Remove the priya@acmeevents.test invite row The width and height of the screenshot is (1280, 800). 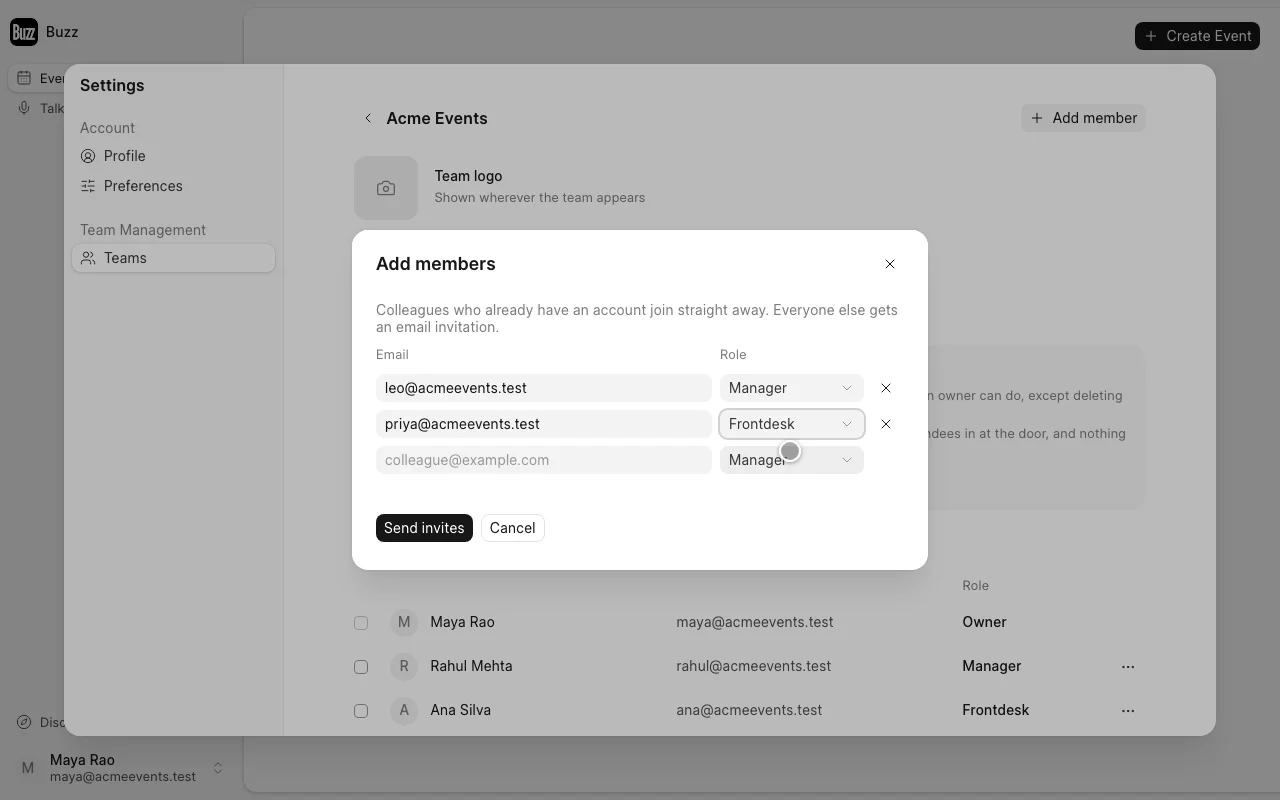(886, 424)
